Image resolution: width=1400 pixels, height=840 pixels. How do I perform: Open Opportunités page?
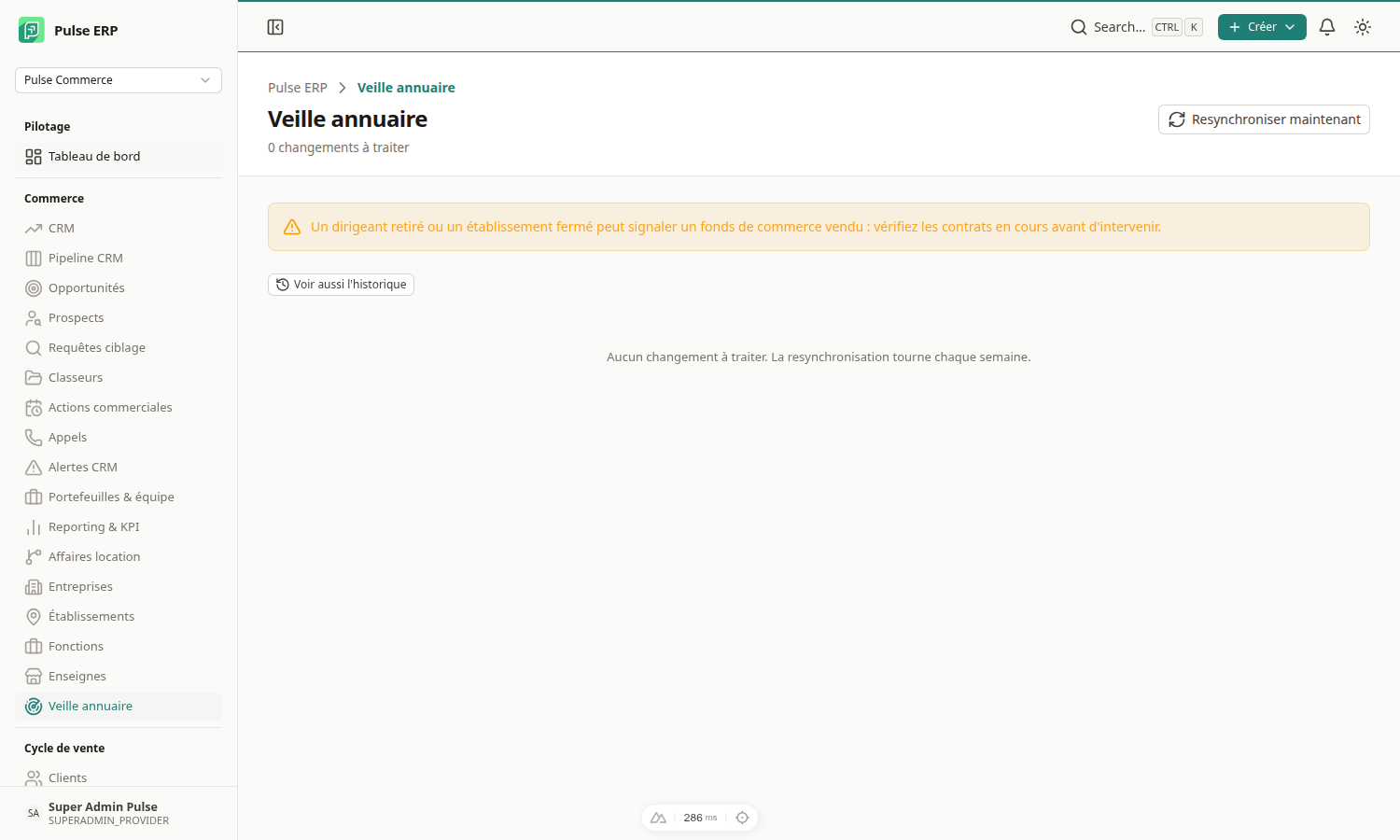tap(119, 288)
